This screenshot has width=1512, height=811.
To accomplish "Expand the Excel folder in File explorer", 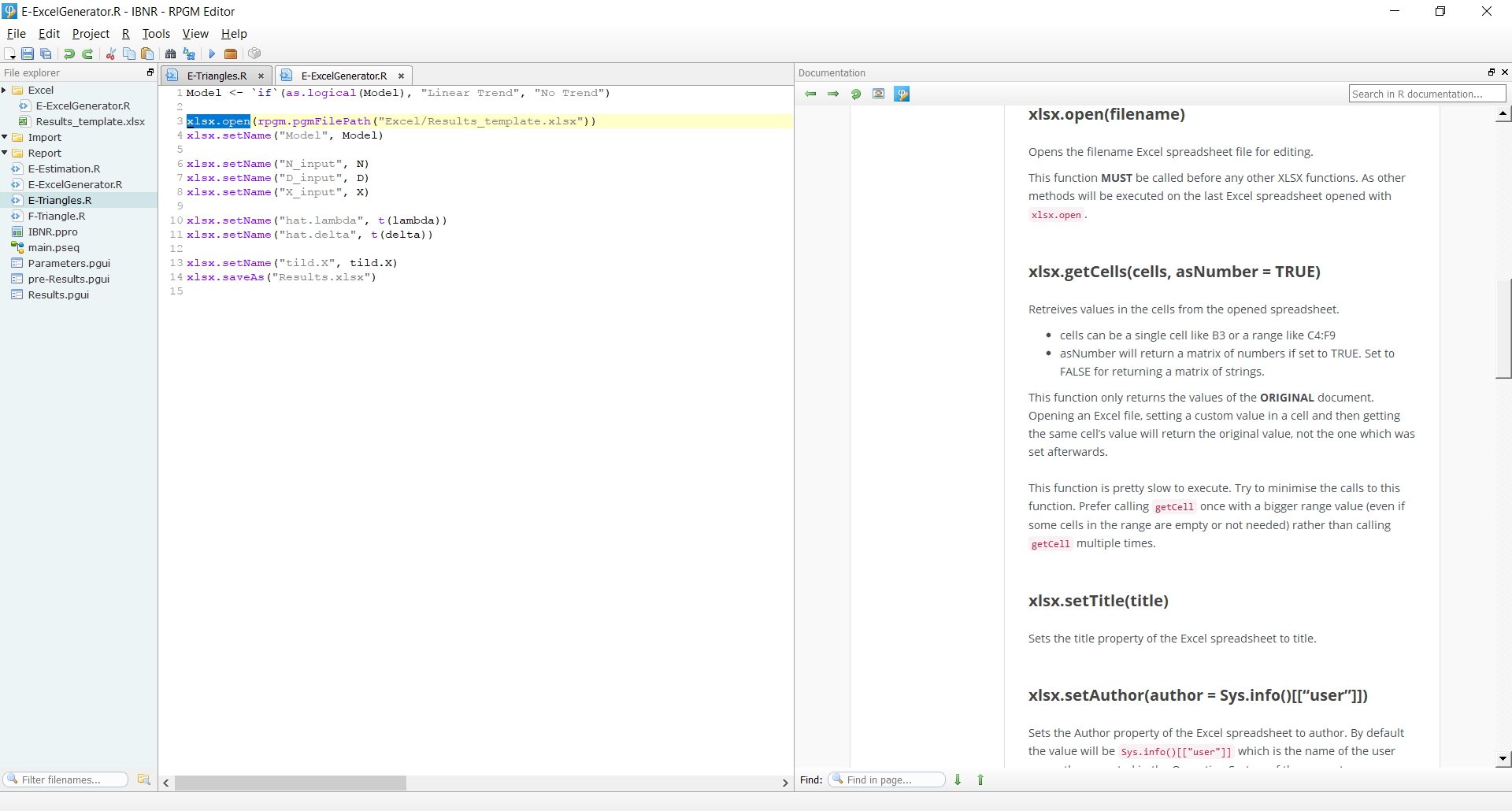I will pyautogui.click(x=5, y=90).
